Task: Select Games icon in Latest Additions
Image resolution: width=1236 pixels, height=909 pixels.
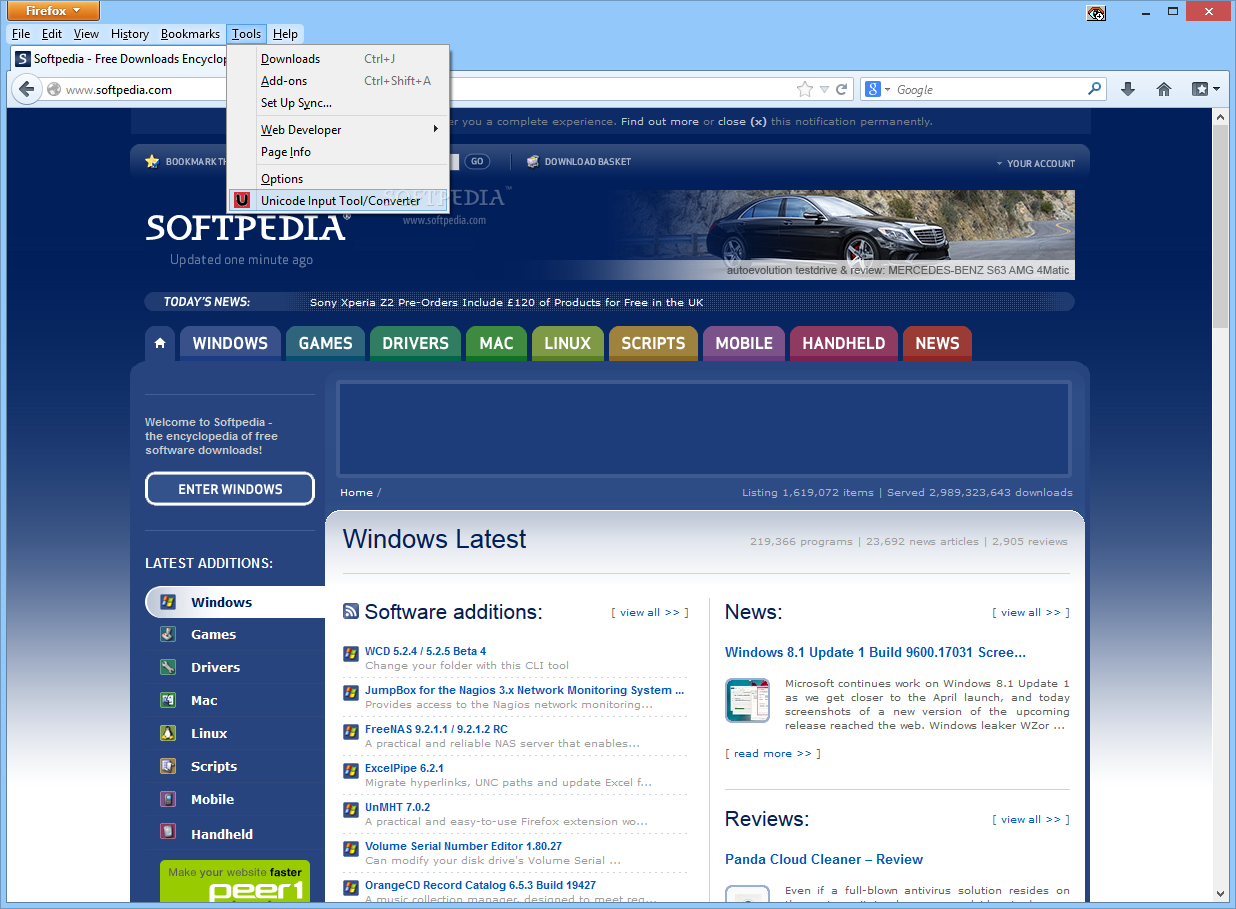Action: 169,634
